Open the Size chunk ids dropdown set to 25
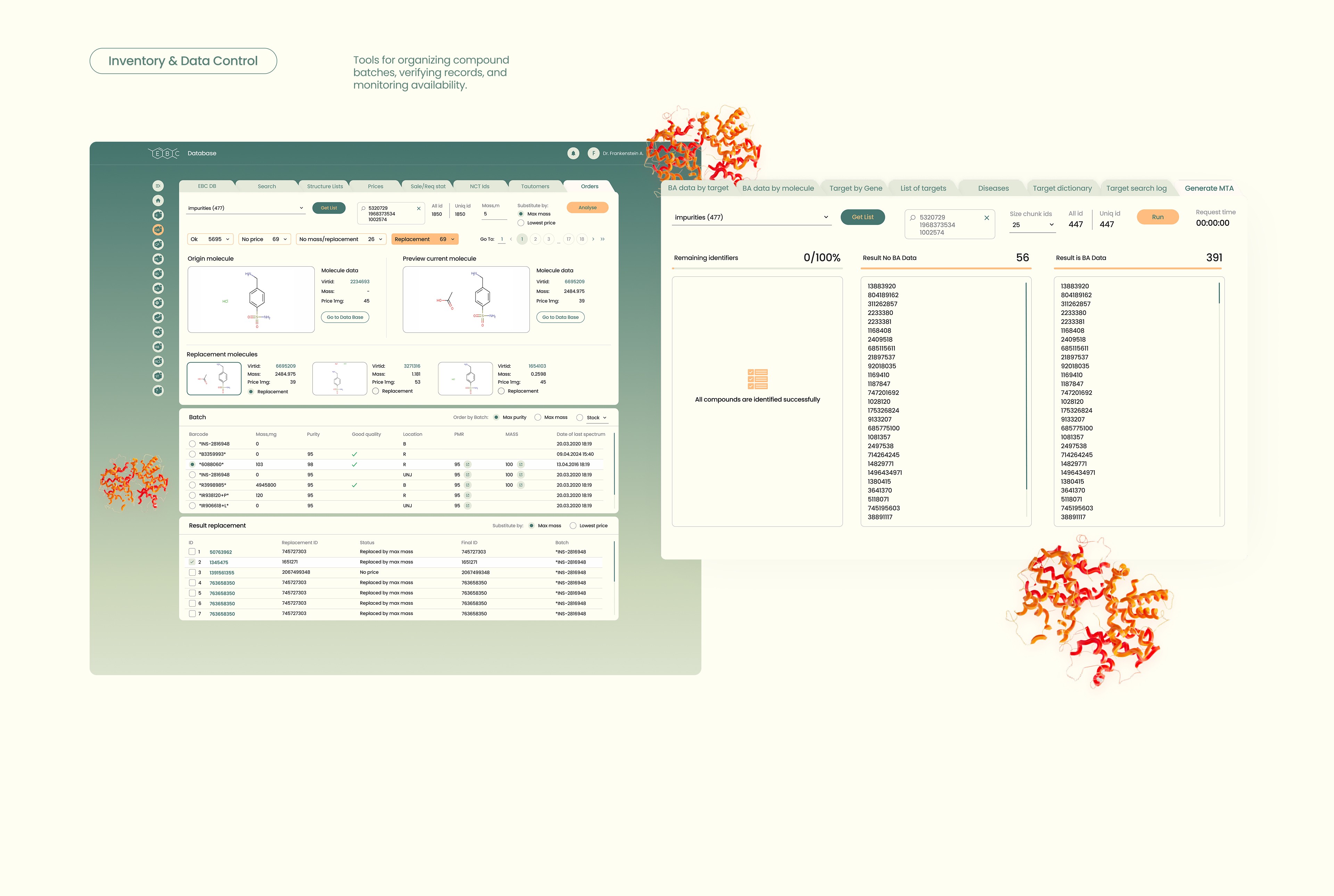The height and width of the screenshot is (896, 1334). [1032, 225]
